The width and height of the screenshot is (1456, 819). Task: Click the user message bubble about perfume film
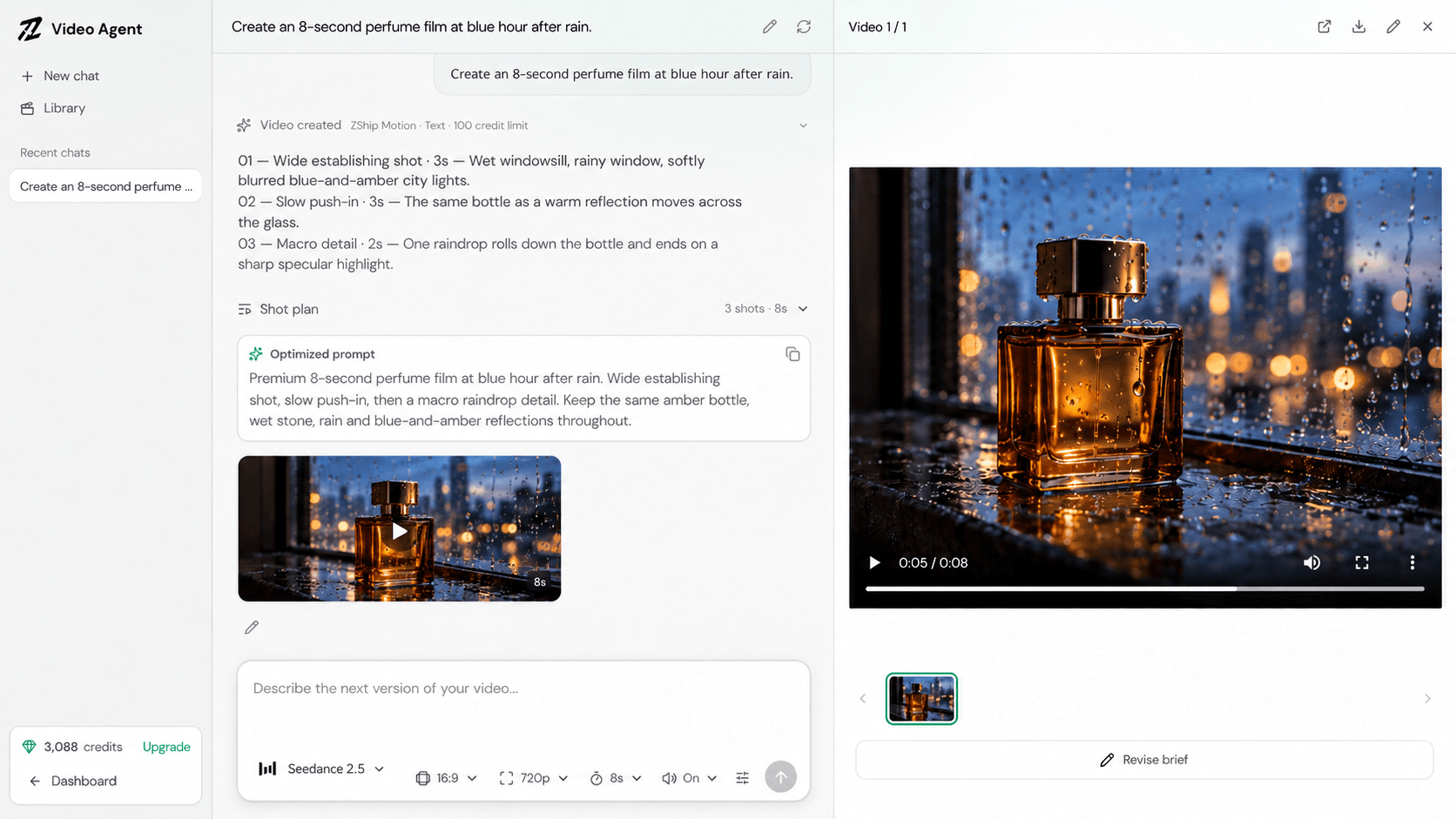622,74
